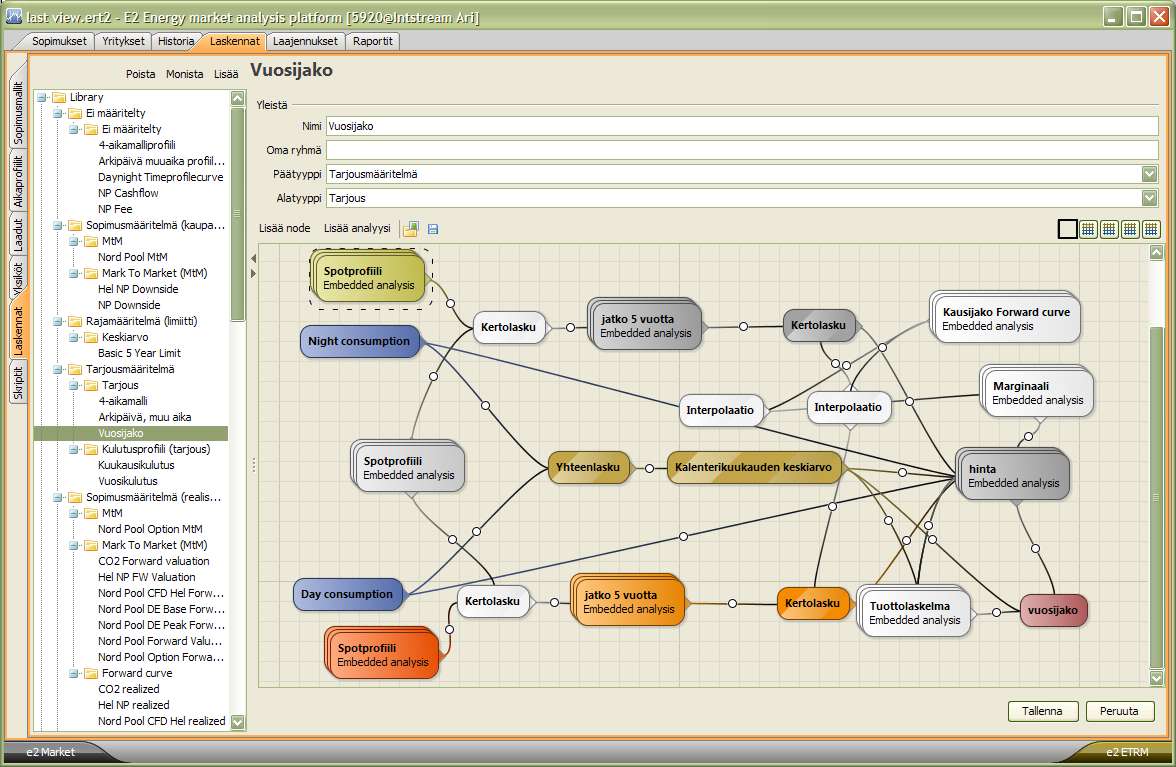Select the blank layout view icon
1176x767 pixels.
click(1067, 229)
